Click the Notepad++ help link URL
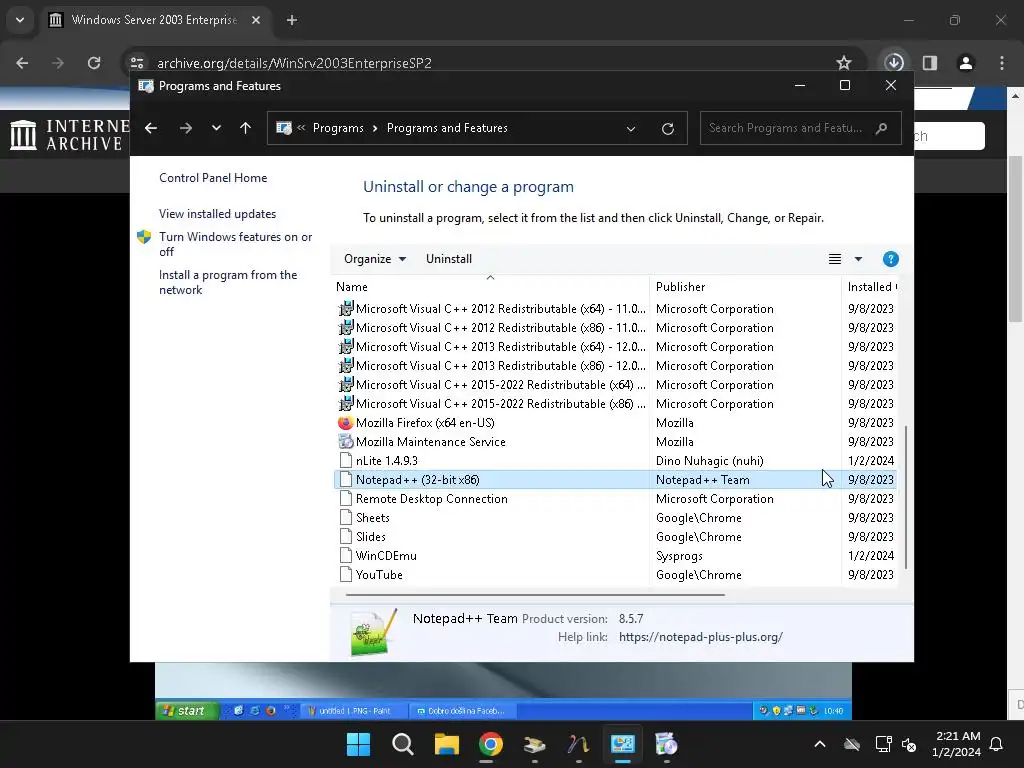Viewport: 1024px width, 768px height. tap(701, 637)
